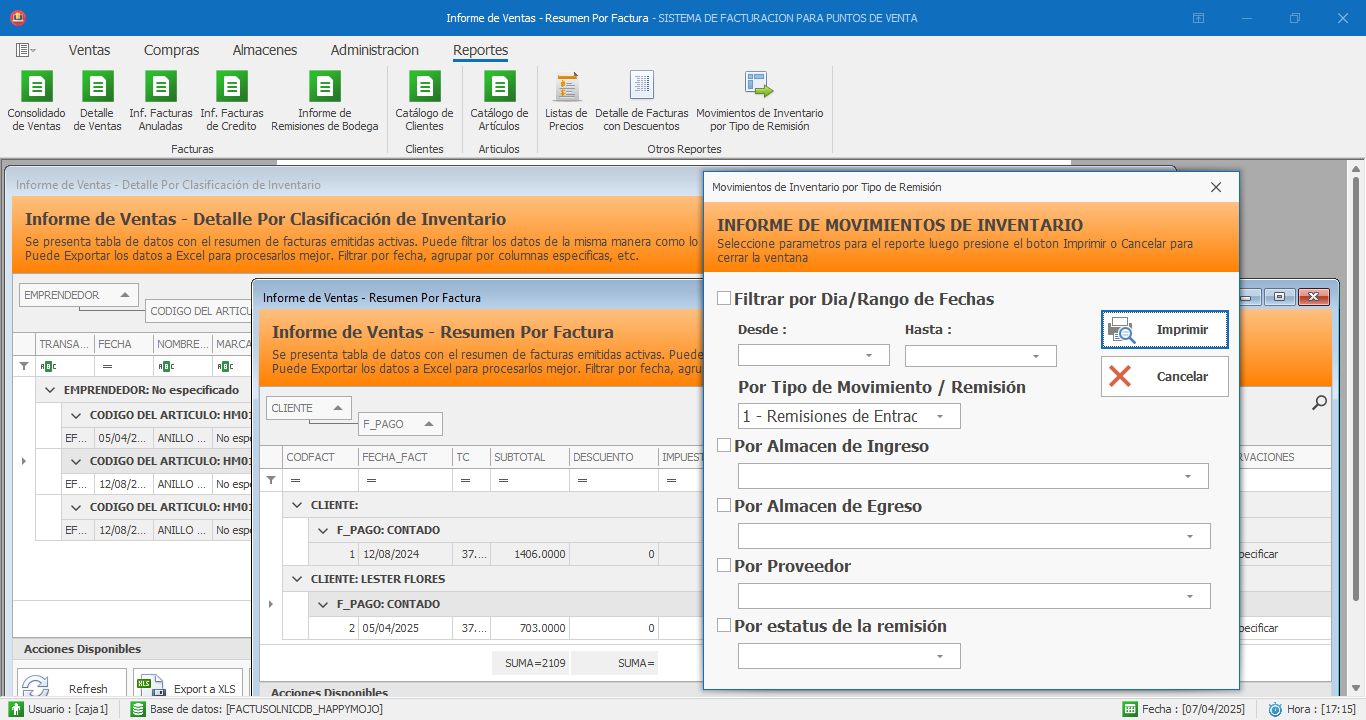This screenshot has height=720, width=1366.
Task: Click Export a XLS button
Action: (x=188, y=688)
